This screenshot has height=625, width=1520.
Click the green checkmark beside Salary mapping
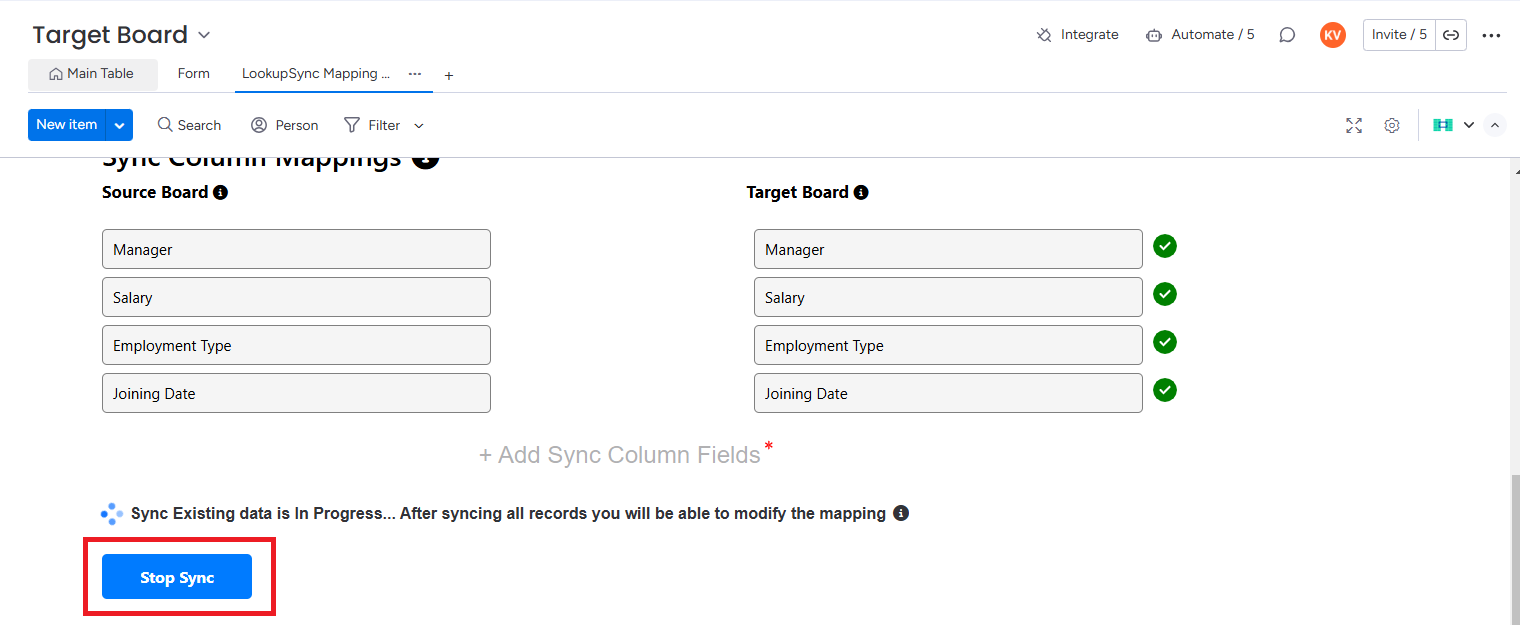(x=1164, y=294)
